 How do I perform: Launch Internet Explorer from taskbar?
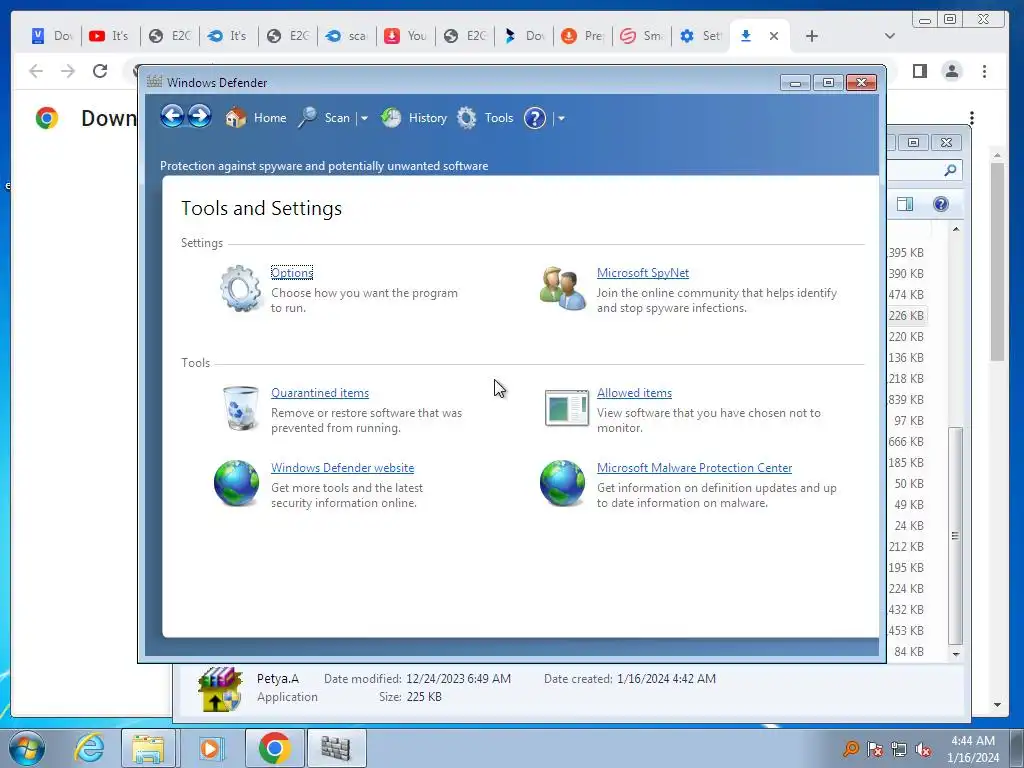pos(89,748)
